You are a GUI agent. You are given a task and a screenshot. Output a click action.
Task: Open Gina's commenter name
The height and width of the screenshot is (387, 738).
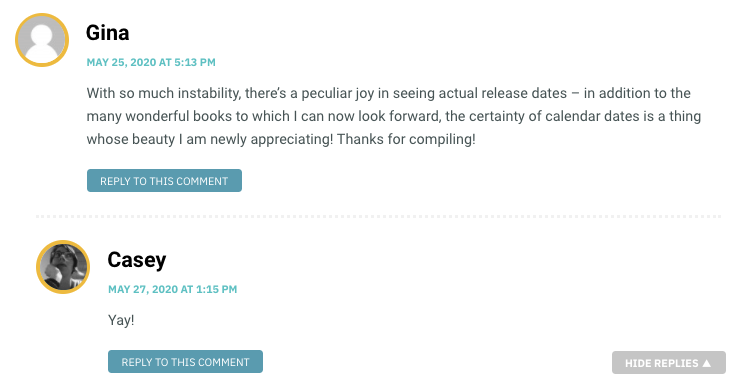(x=107, y=33)
